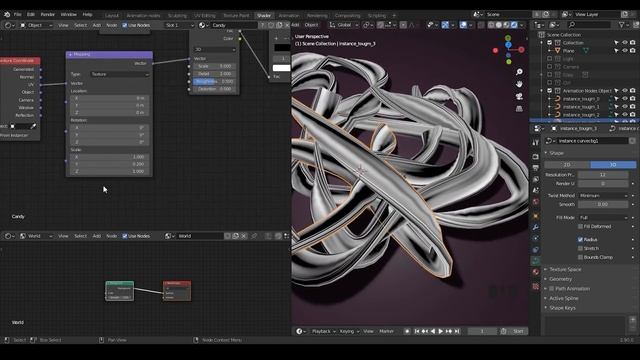Open the Texture properties tab icon
The image size is (640, 360).
point(536,287)
